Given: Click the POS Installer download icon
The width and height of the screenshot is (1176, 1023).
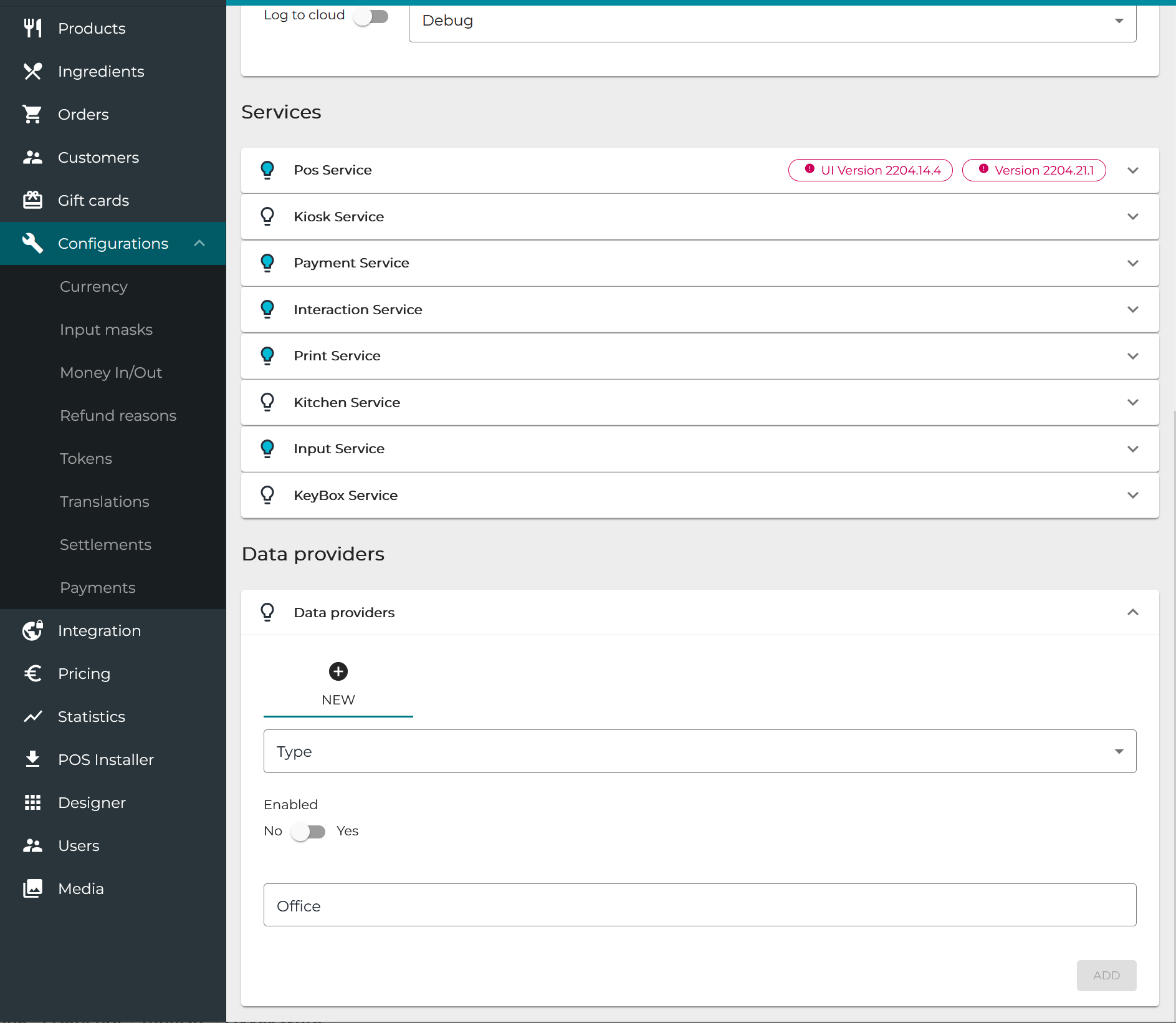Looking at the screenshot, I should [32, 759].
